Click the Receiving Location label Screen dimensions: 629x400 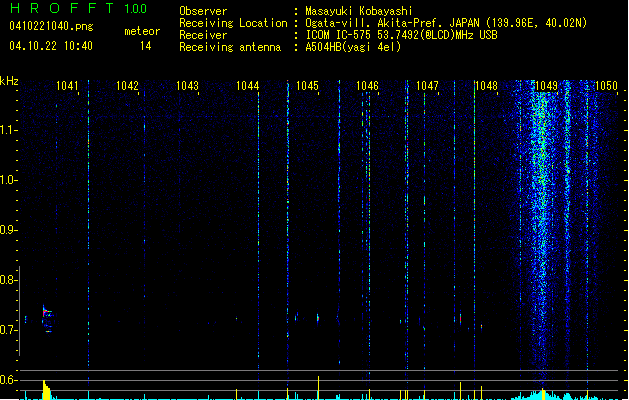[233, 23]
